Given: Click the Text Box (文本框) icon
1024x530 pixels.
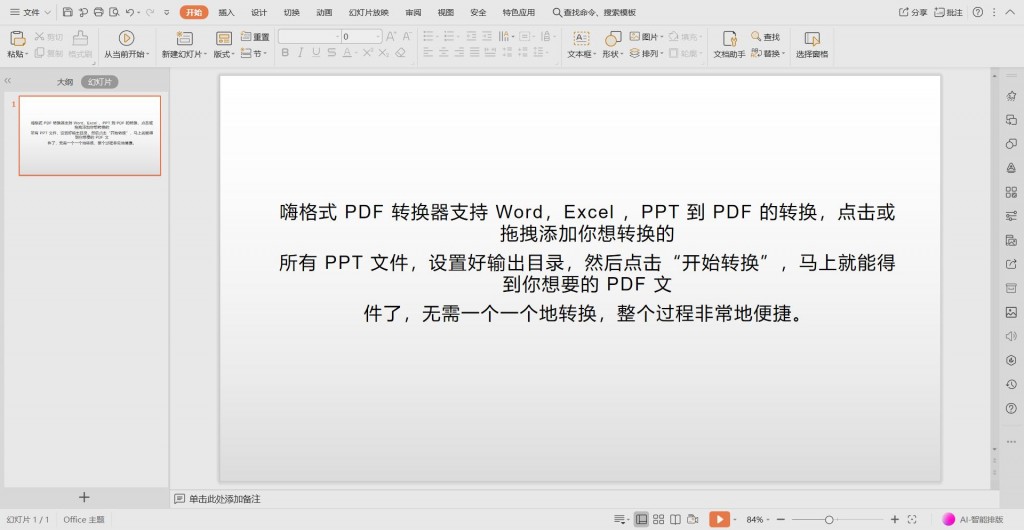Looking at the screenshot, I should (581, 38).
